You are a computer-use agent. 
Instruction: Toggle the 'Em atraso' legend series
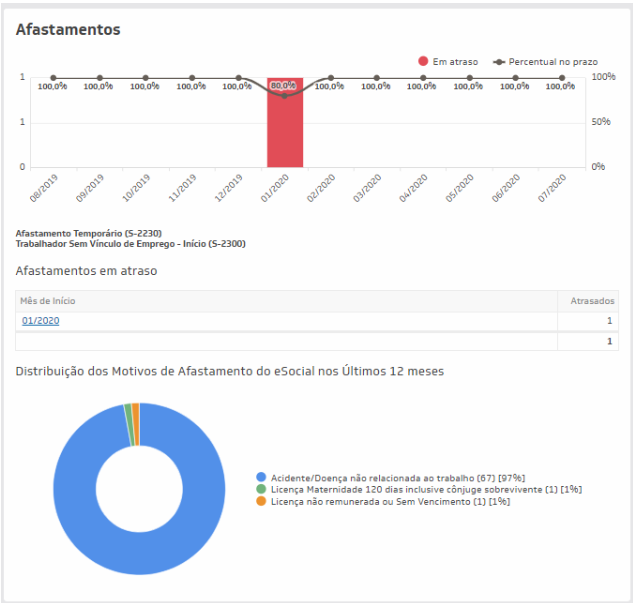click(x=448, y=62)
